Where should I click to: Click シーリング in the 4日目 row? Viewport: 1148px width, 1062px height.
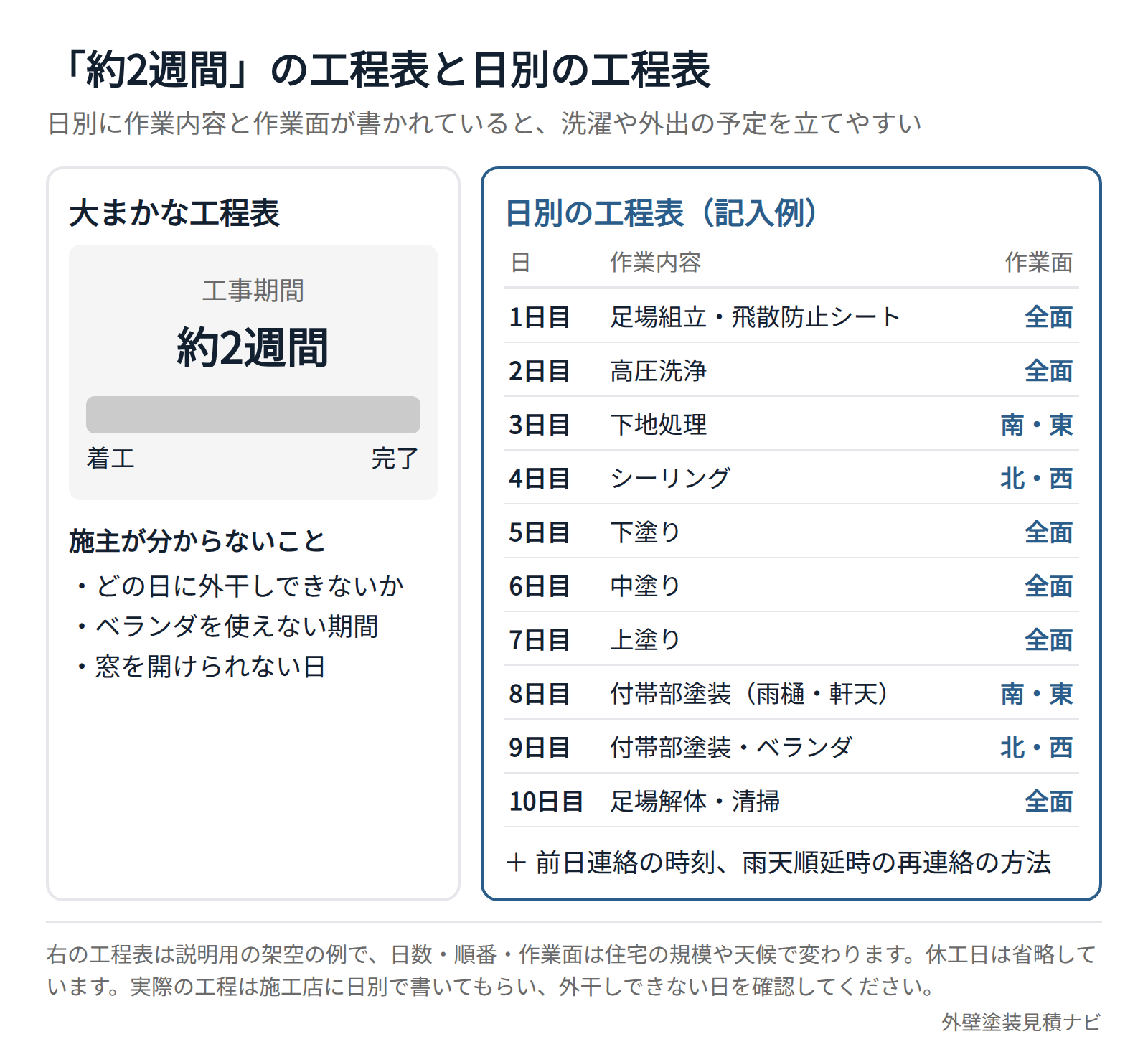[671, 478]
